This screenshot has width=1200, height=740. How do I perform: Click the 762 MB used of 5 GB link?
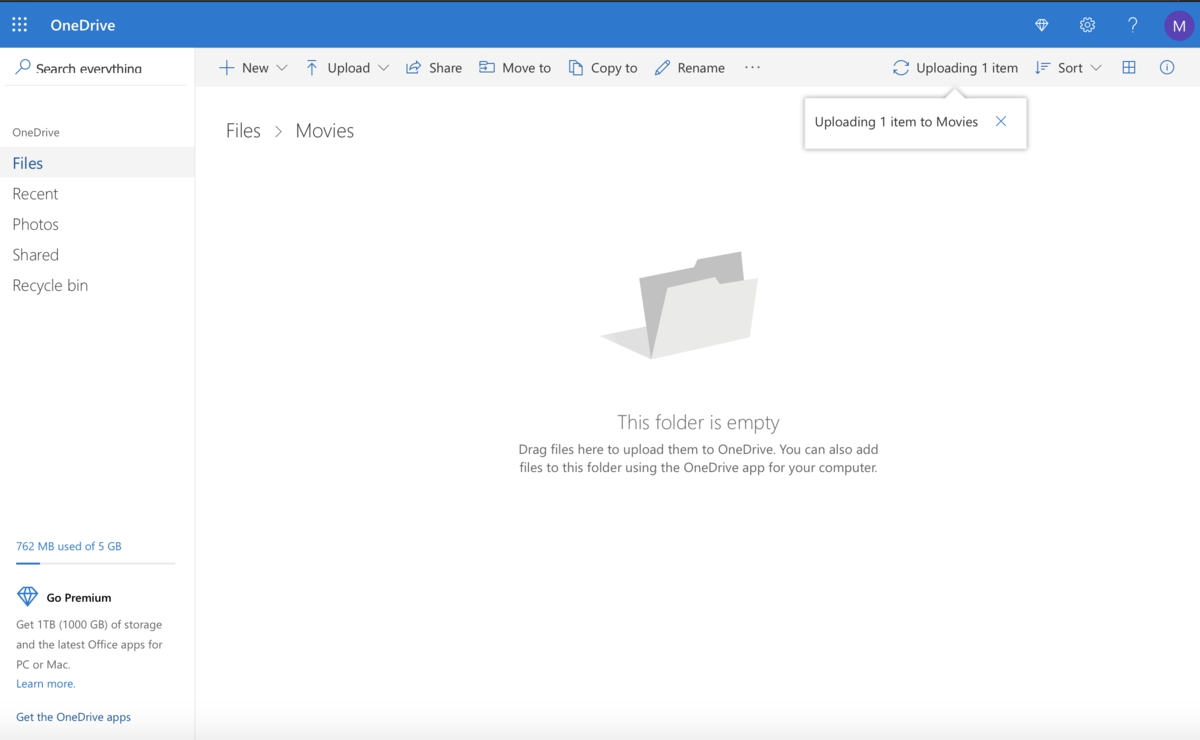coord(69,546)
